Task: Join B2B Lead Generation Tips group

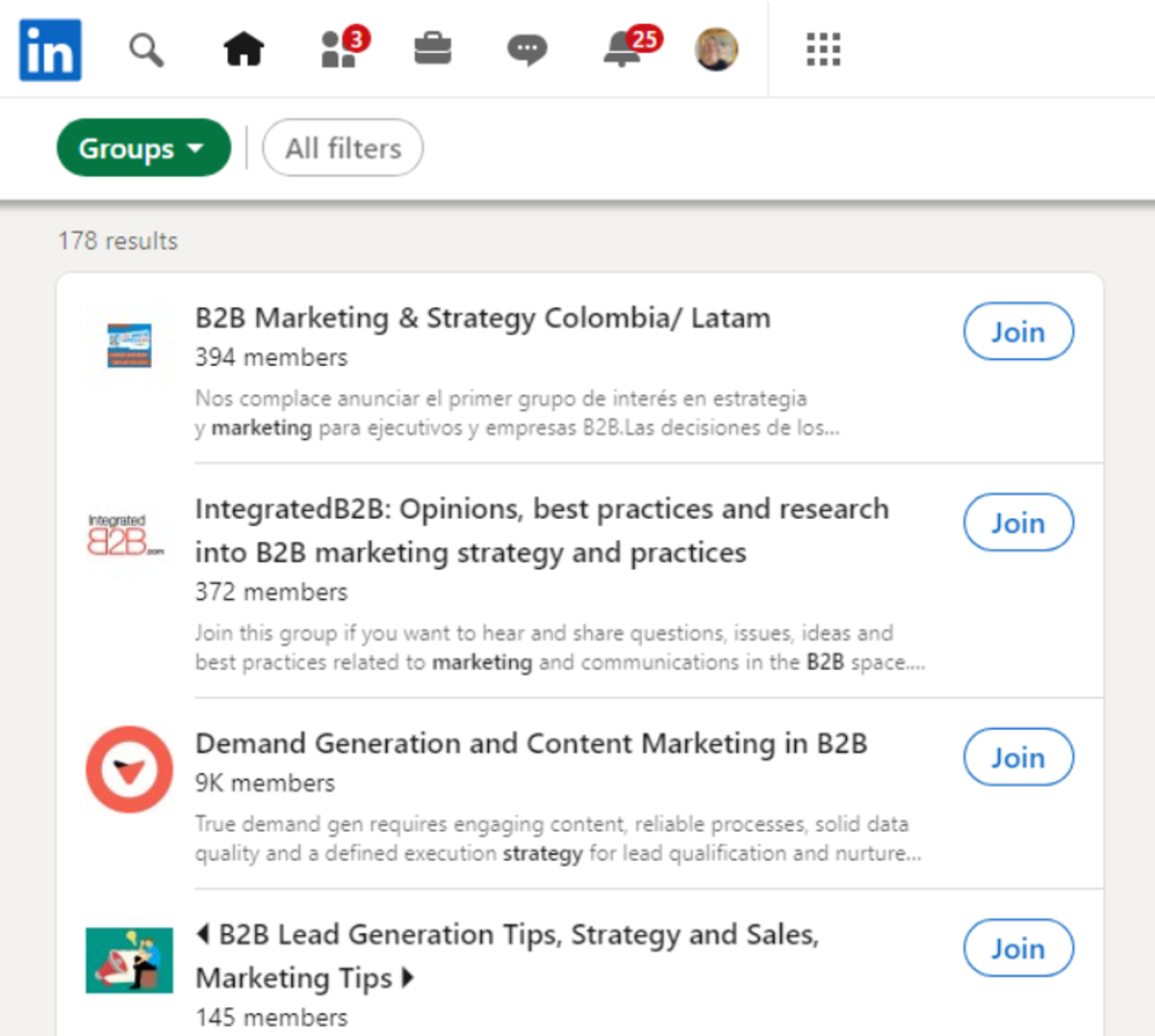Action: coord(1018,947)
